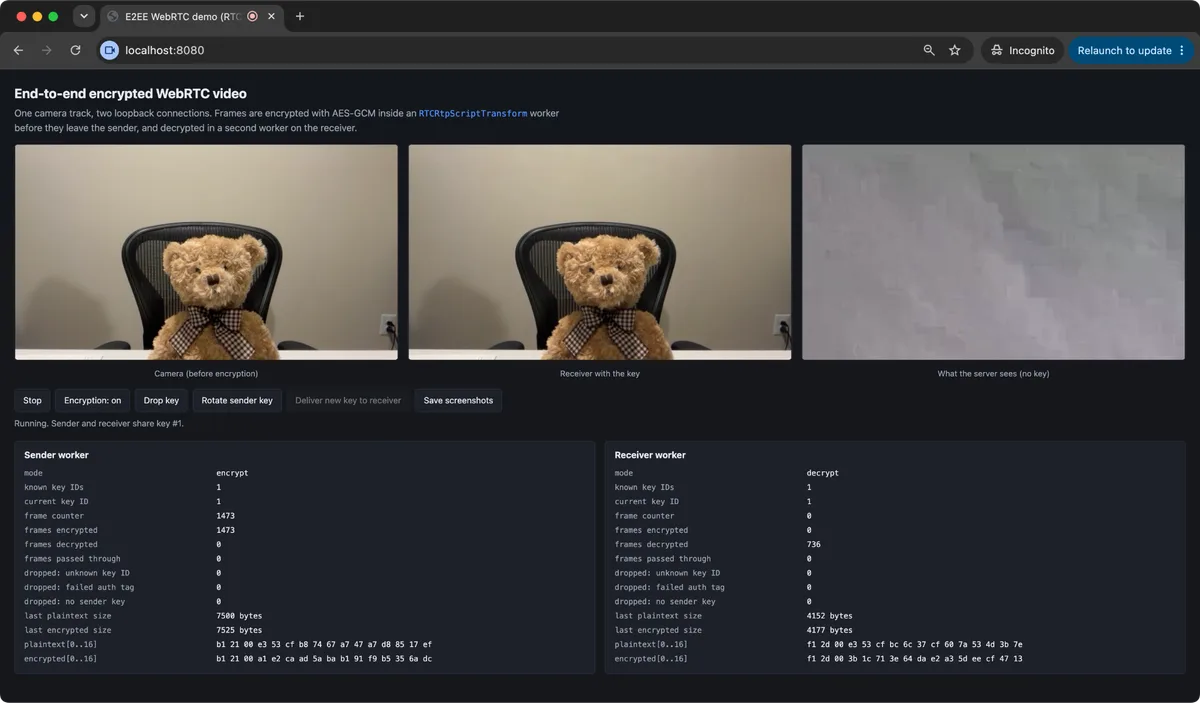Click the RTCRtpScriptTransform link
Screen dimensions: 1200x703
473,114
